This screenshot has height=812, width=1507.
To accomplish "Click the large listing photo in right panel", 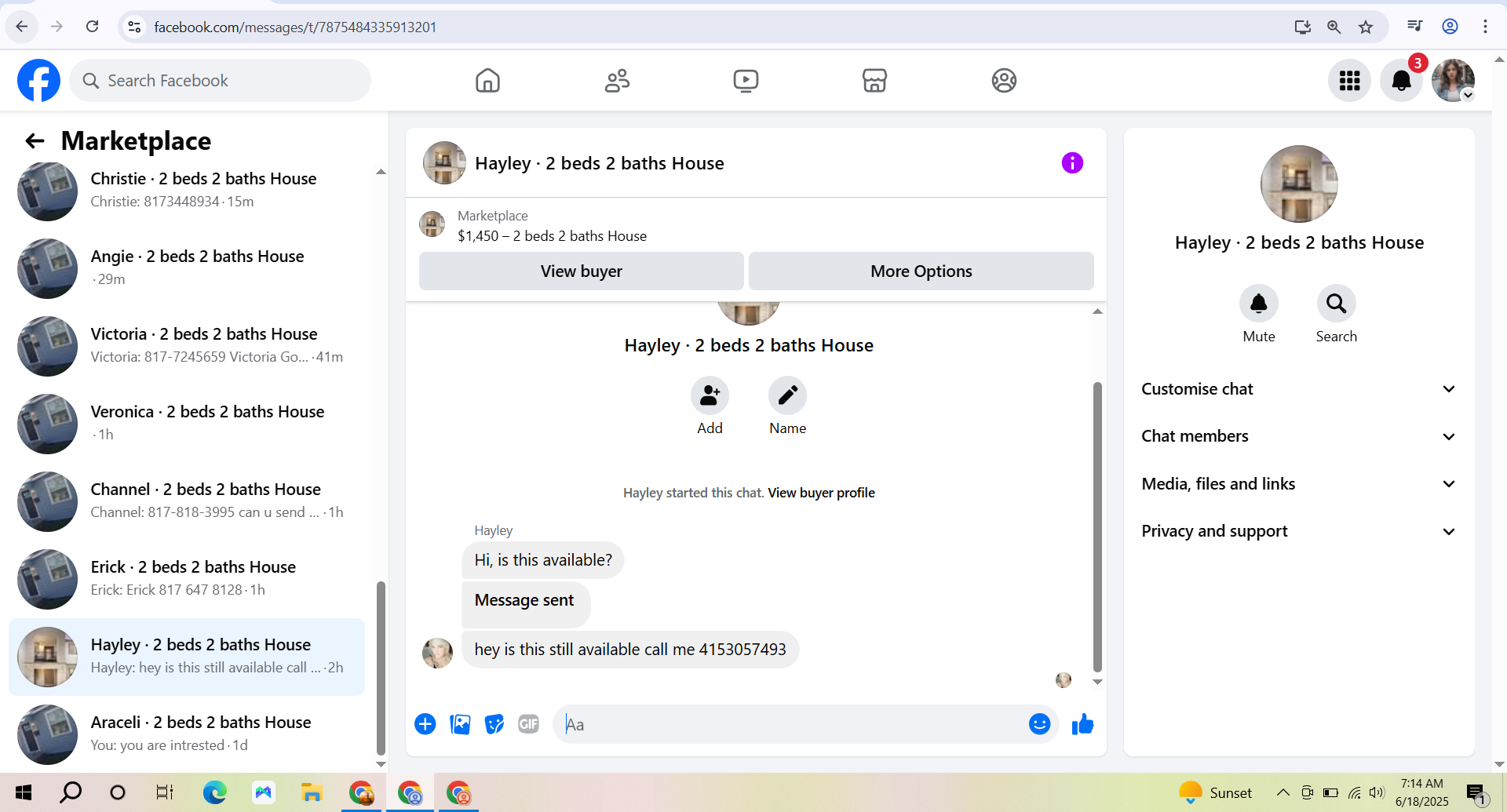I will (1299, 184).
